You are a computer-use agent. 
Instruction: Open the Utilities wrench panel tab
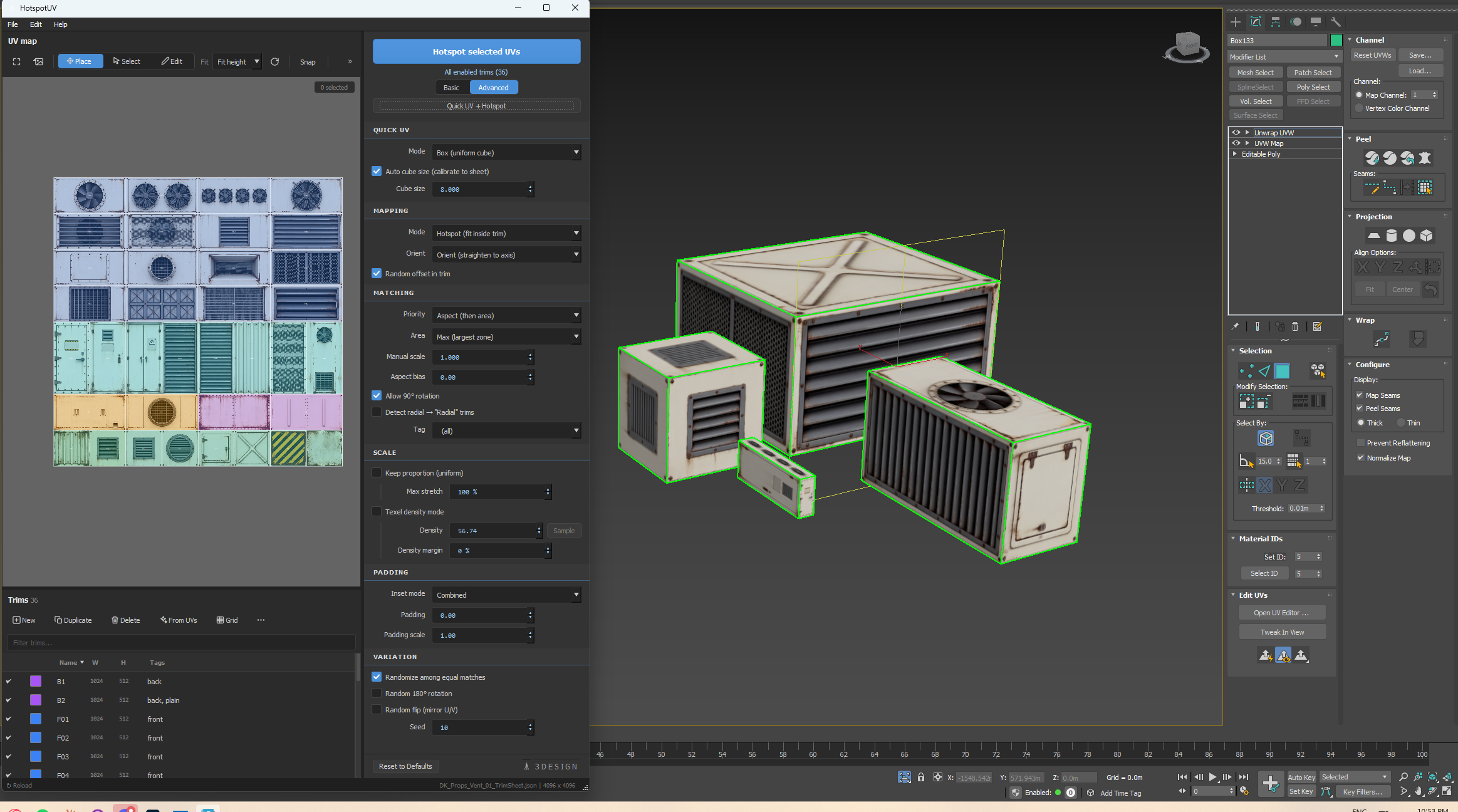click(1336, 22)
